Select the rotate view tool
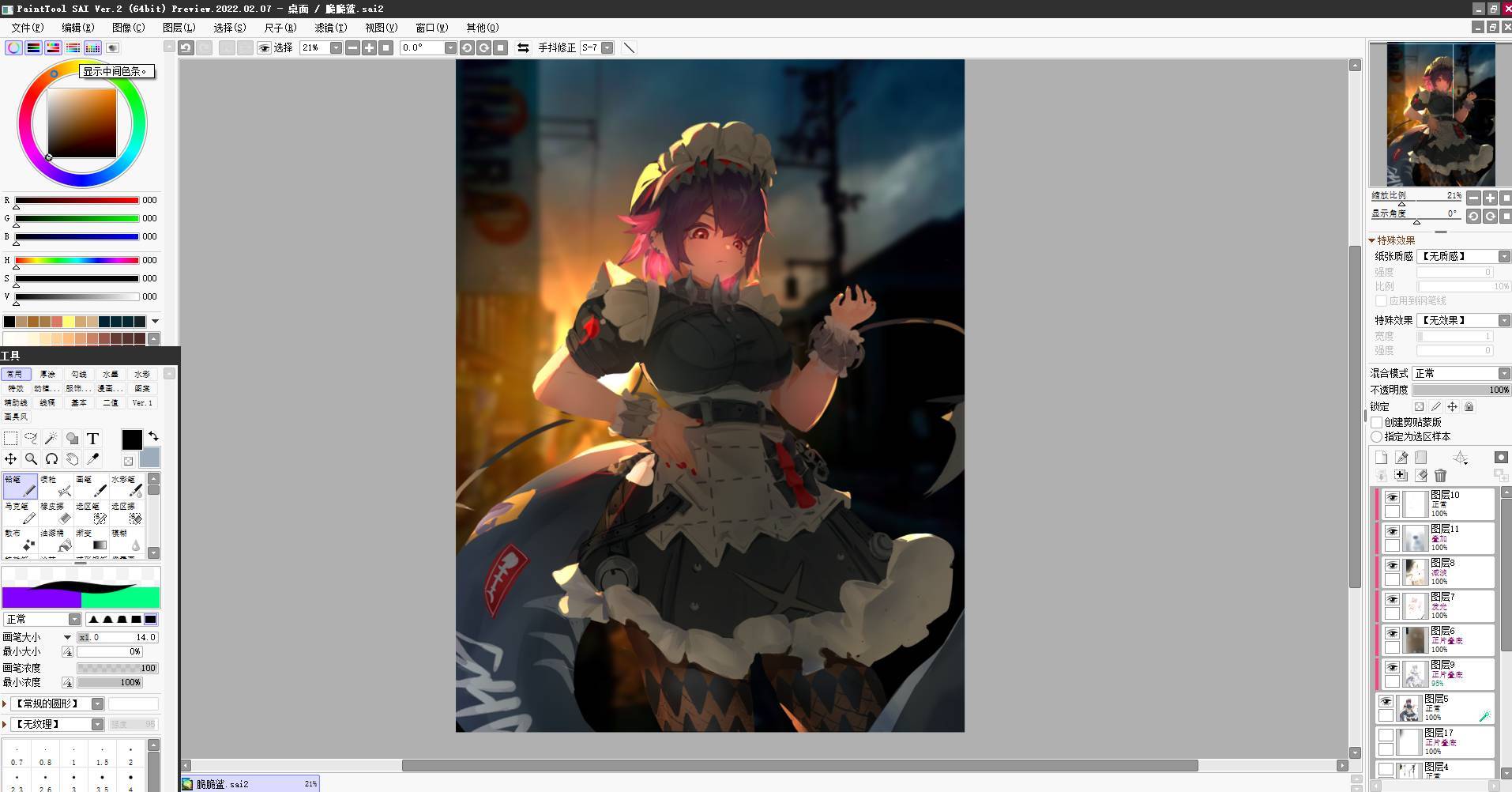Image resolution: width=1512 pixels, height=792 pixels. click(51, 458)
